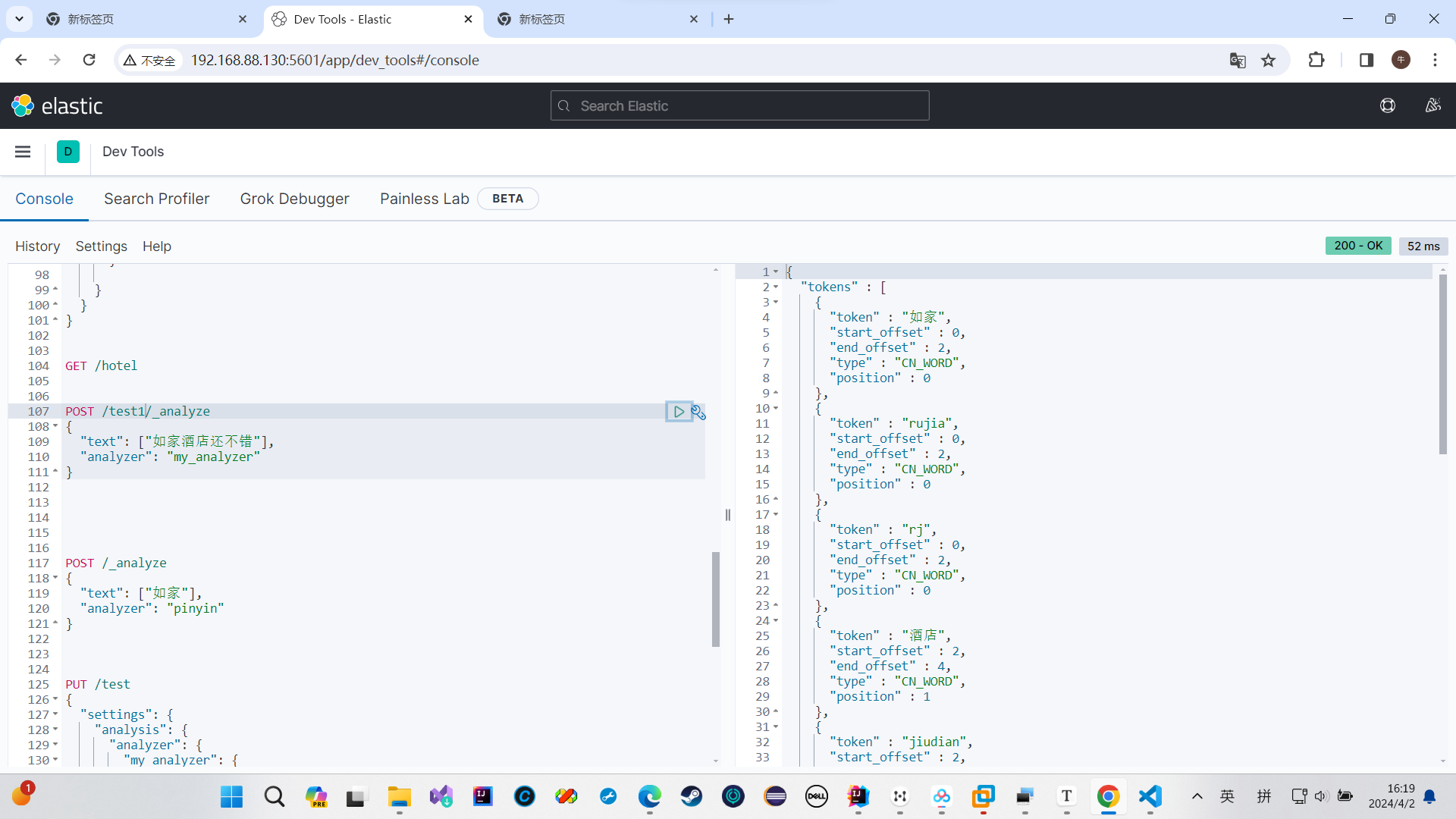Fold the settings block at line 127
The image size is (1456, 819).
point(55,714)
